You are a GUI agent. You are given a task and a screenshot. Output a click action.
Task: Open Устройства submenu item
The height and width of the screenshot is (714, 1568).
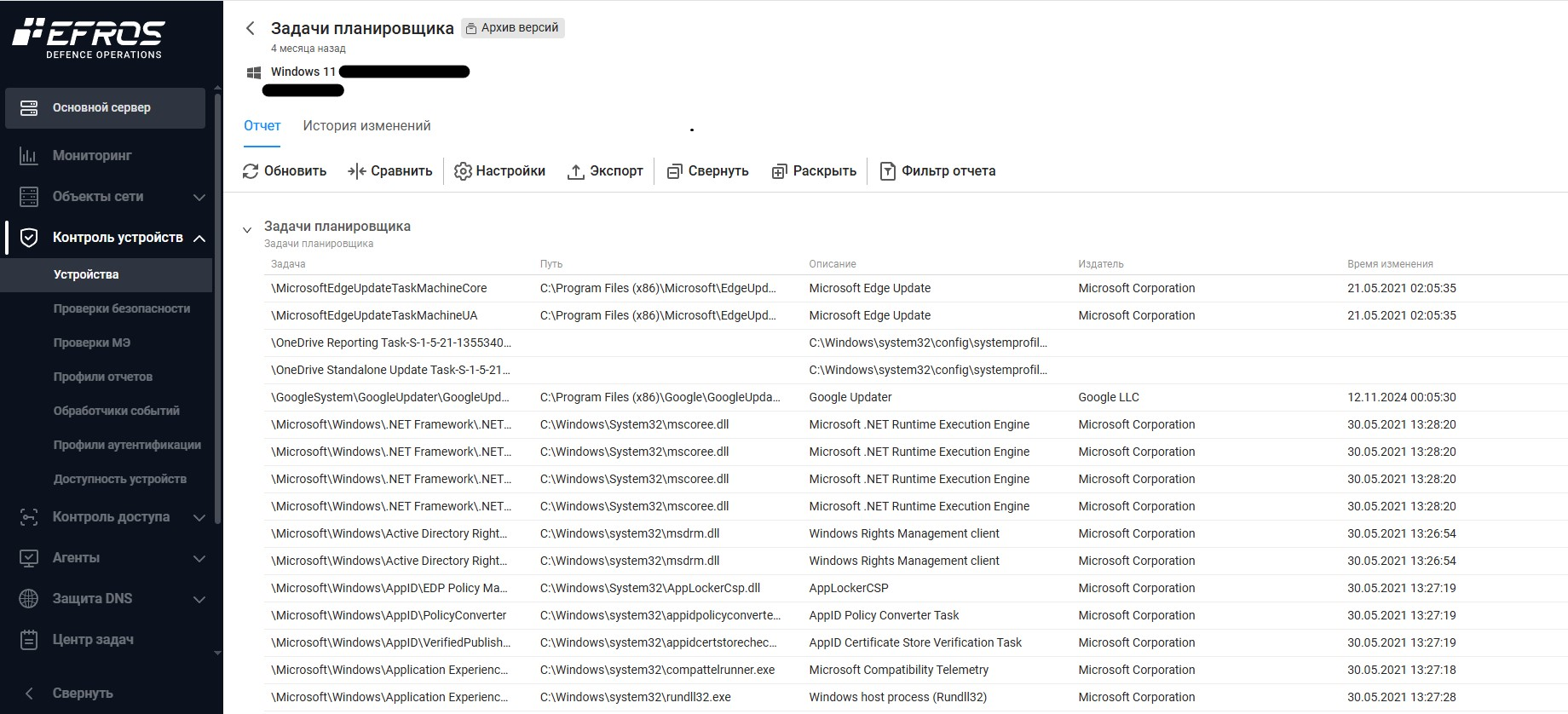click(106, 274)
